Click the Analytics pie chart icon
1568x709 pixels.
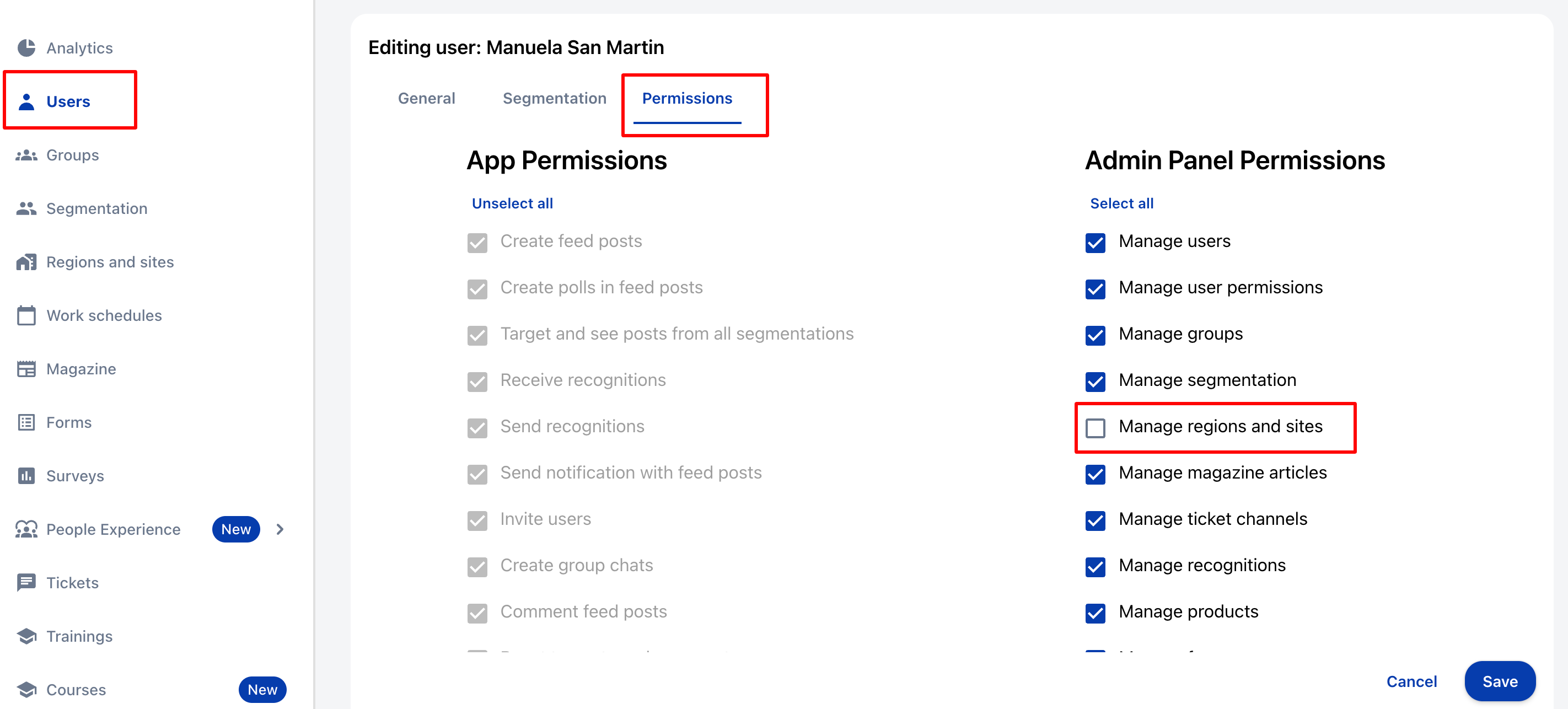[x=26, y=48]
